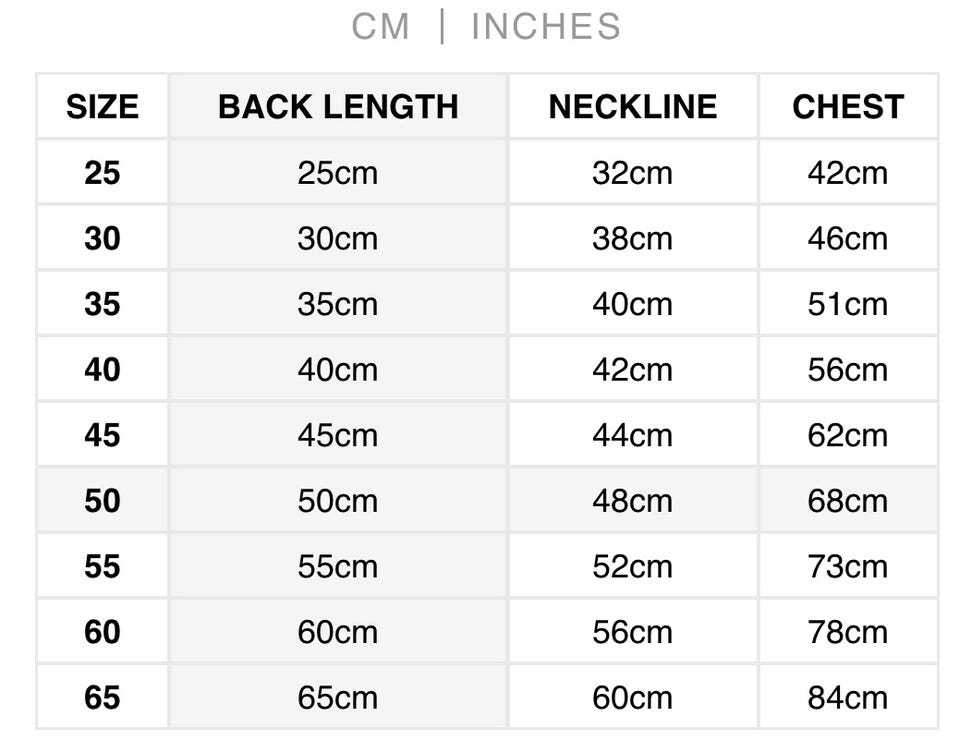960x741 pixels.
Task: Click the 52cm neckline cell
Action: (632, 567)
